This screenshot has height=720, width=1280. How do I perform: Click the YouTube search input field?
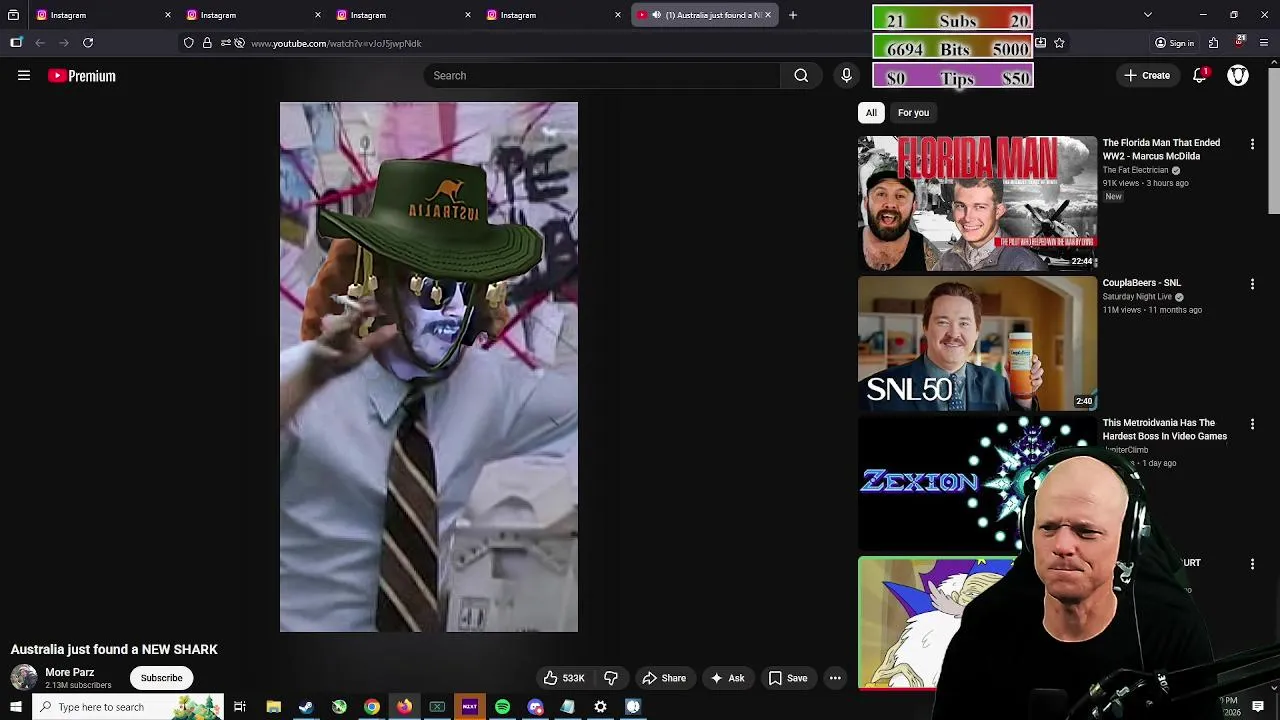click(603, 75)
